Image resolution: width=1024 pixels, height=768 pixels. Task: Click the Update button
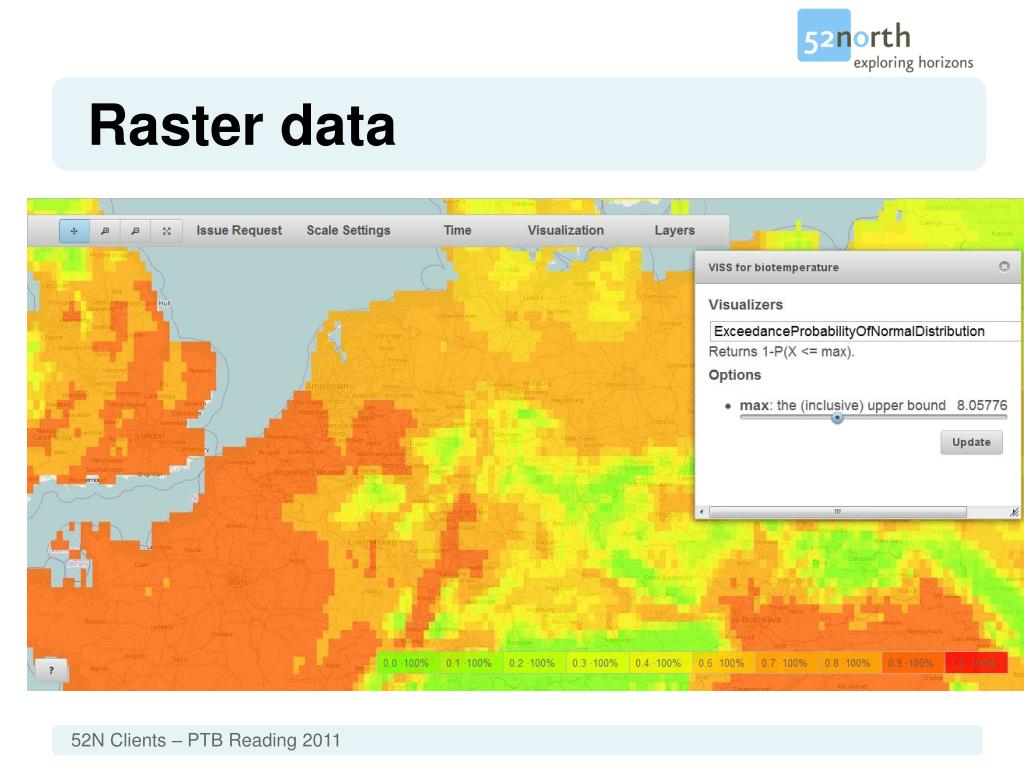coord(971,442)
